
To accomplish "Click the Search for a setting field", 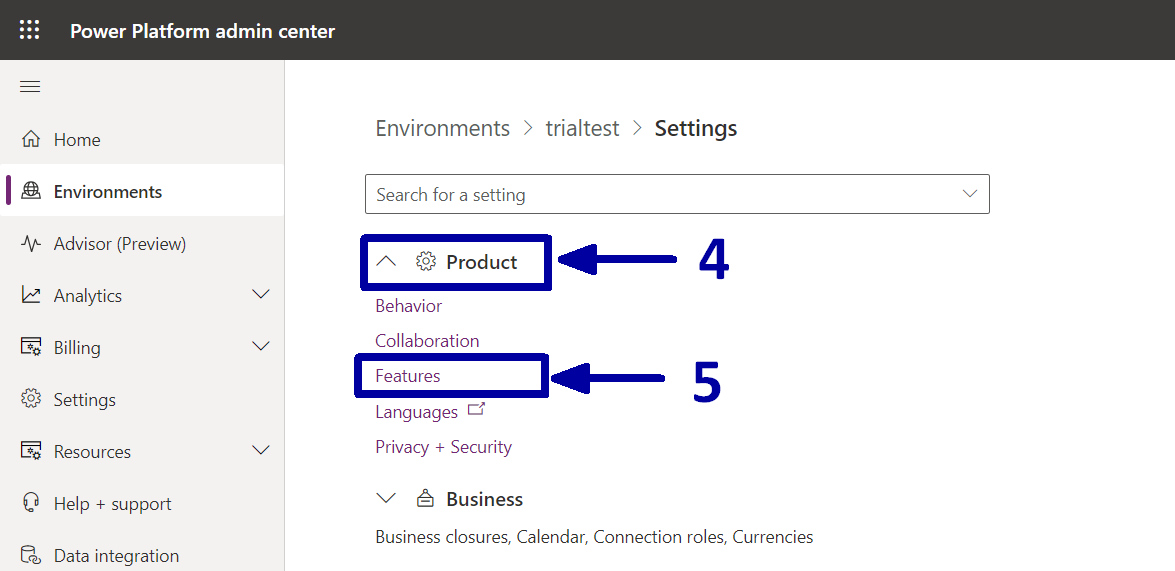I will (677, 194).
